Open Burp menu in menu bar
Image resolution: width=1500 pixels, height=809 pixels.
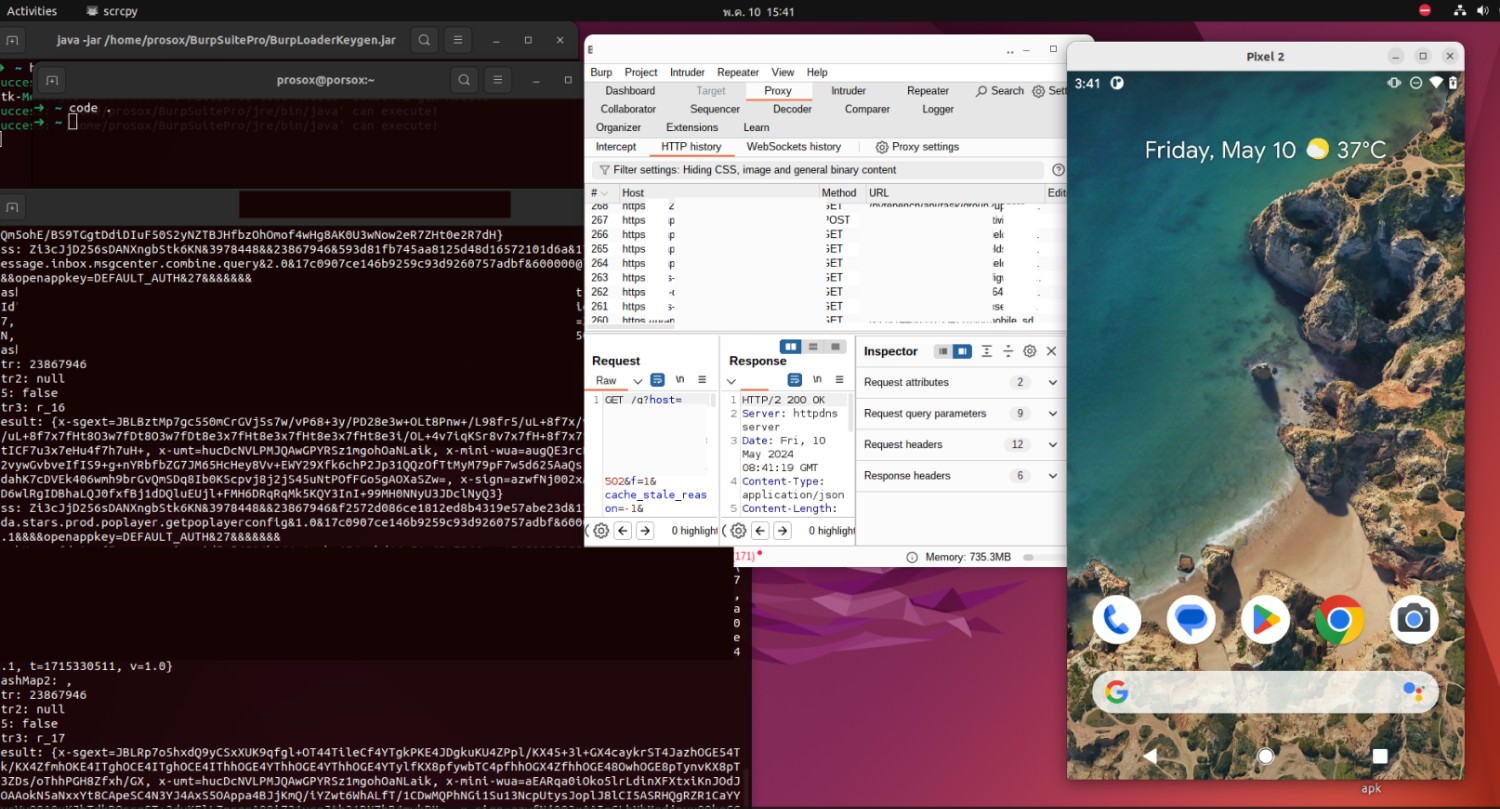pyautogui.click(x=601, y=72)
